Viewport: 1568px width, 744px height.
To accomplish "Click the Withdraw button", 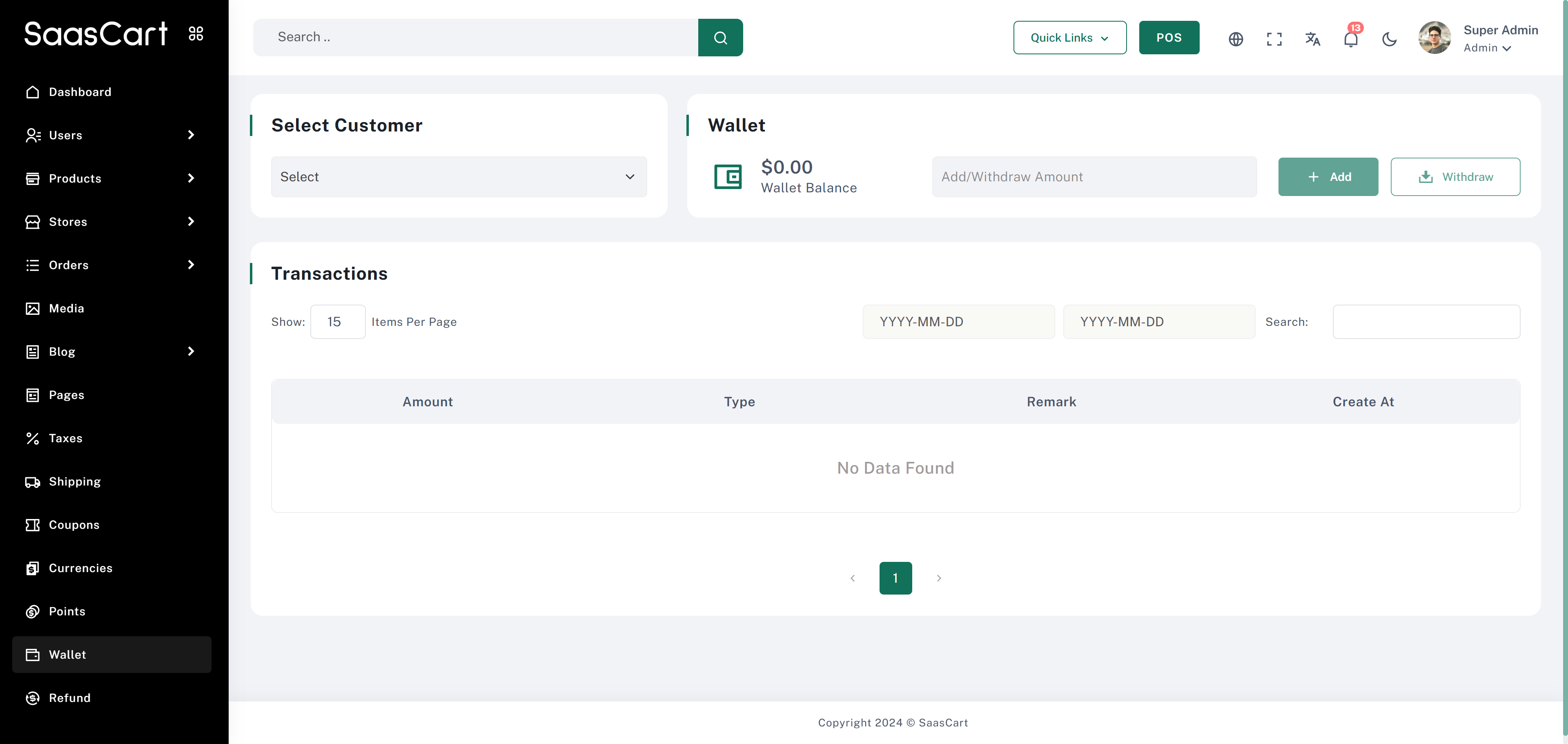I will pyautogui.click(x=1455, y=176).
